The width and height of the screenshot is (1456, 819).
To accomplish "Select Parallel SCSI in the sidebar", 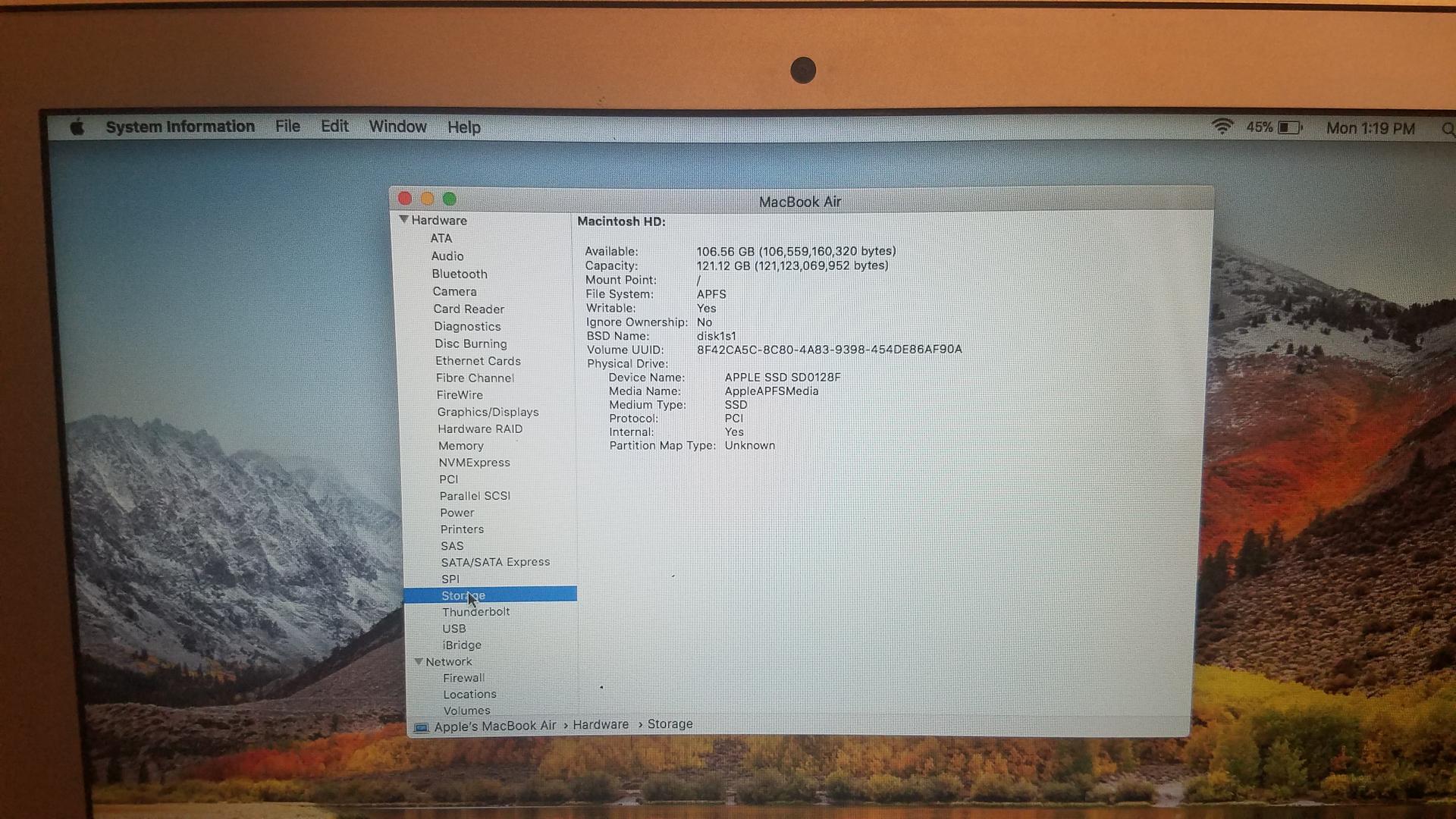I will 475,496.
